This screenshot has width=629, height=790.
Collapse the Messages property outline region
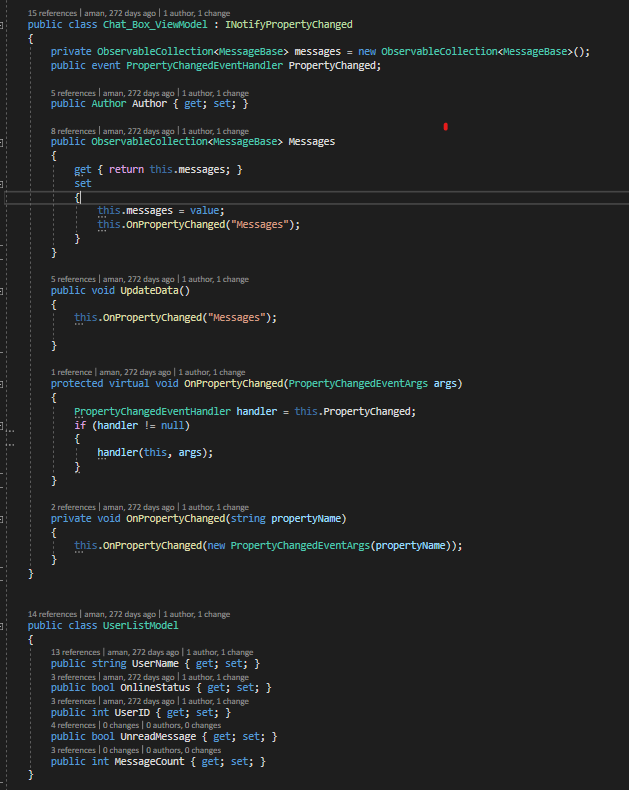2,142
